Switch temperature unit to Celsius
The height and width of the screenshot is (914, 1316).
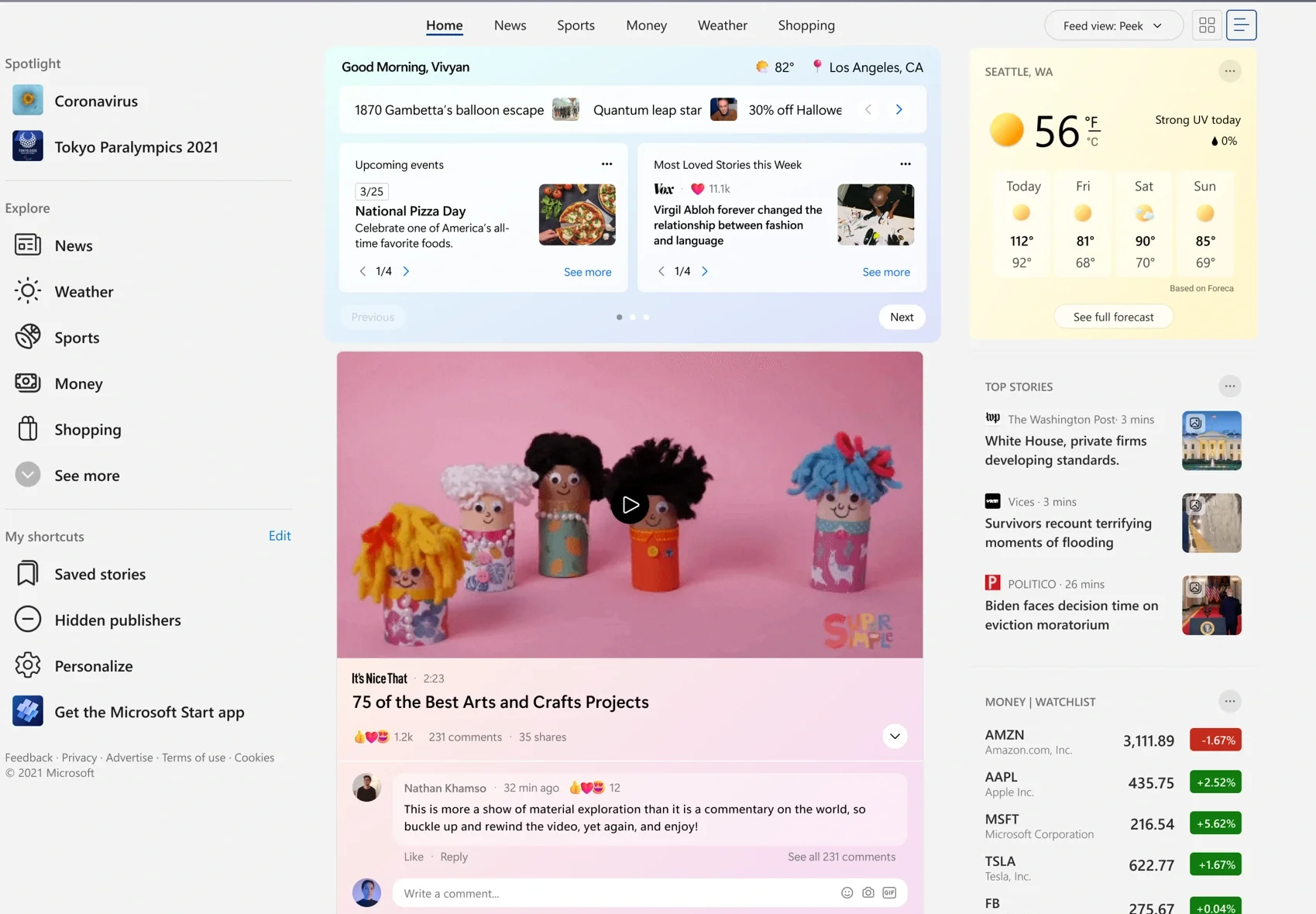1092,142
